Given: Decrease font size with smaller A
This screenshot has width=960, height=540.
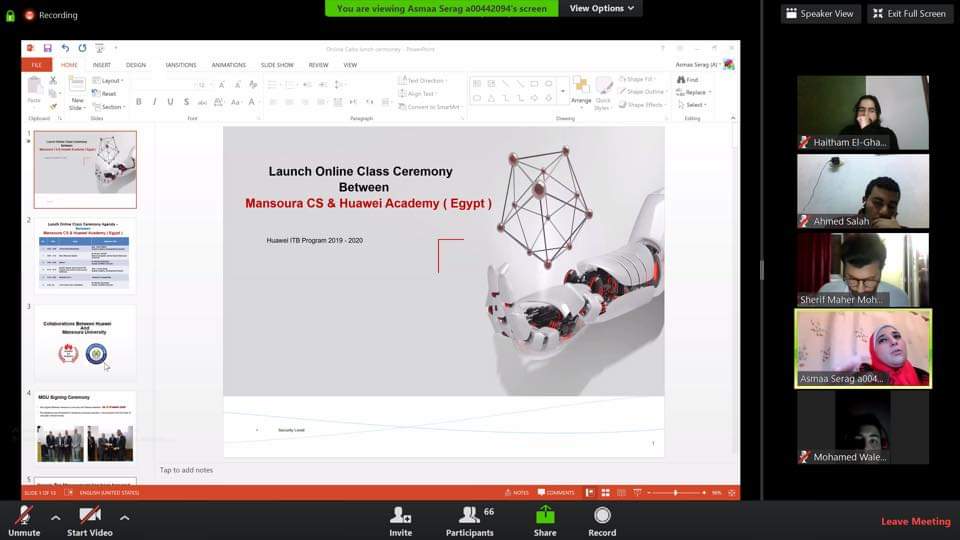Looking at the screenshot, I should point(236,84).
